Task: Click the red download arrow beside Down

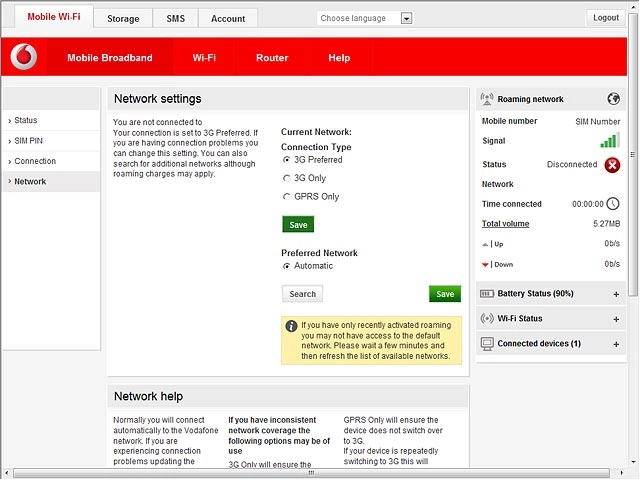Action: tap(485, 265)
